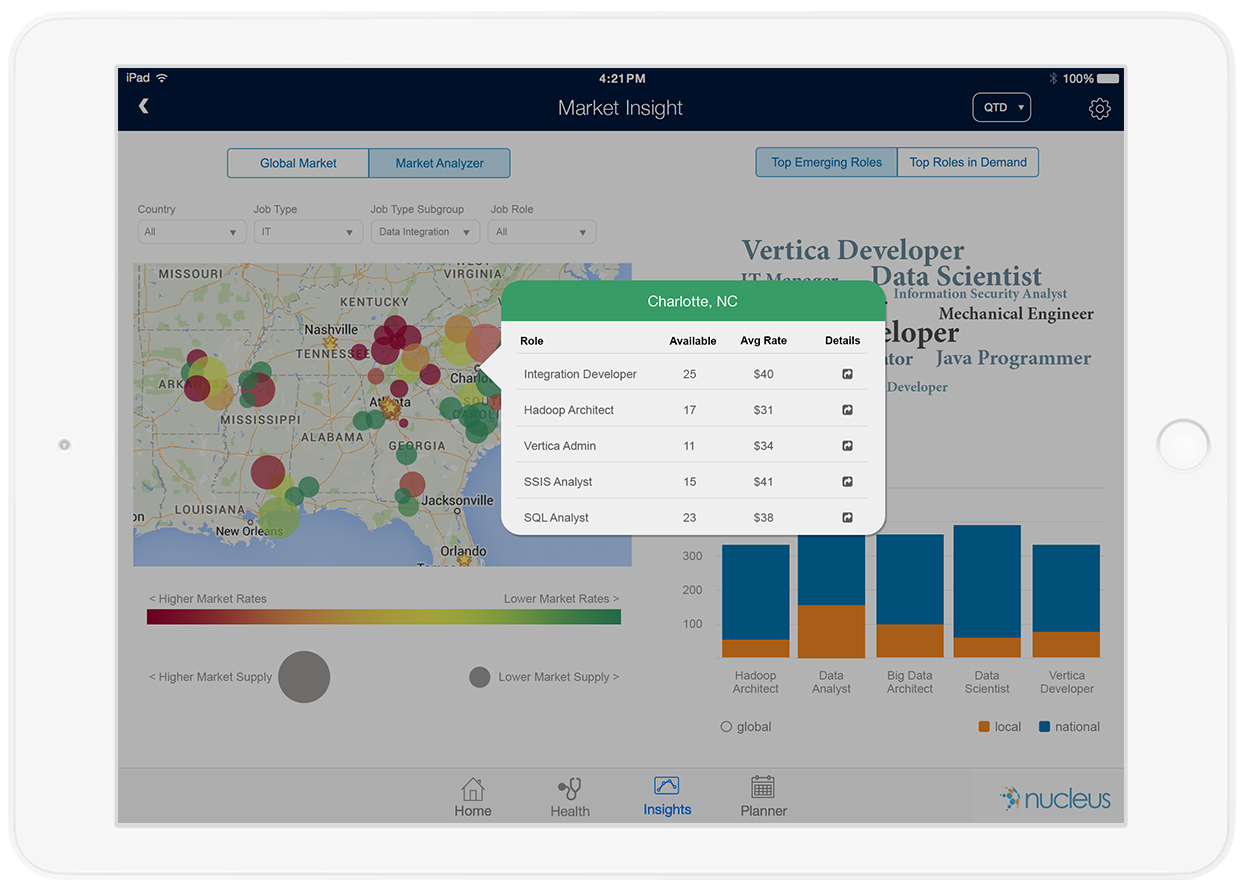This screenshot has height=894, width=1245.
Task: Open settings gear icon
Action: (x=1099, y=109)
